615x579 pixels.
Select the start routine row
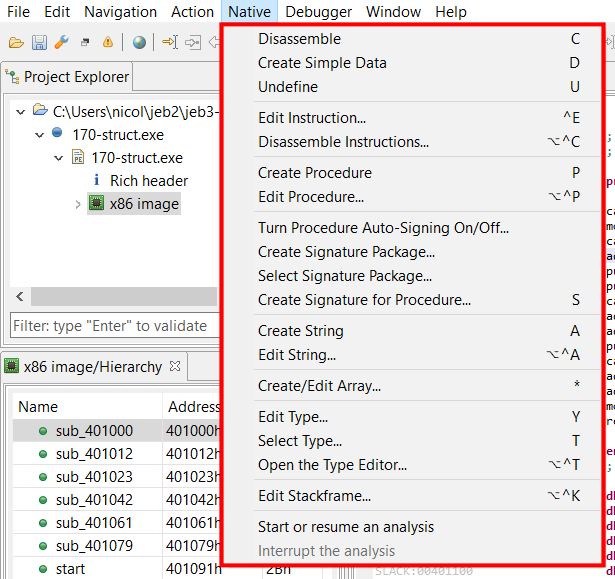tap(117, 569)
